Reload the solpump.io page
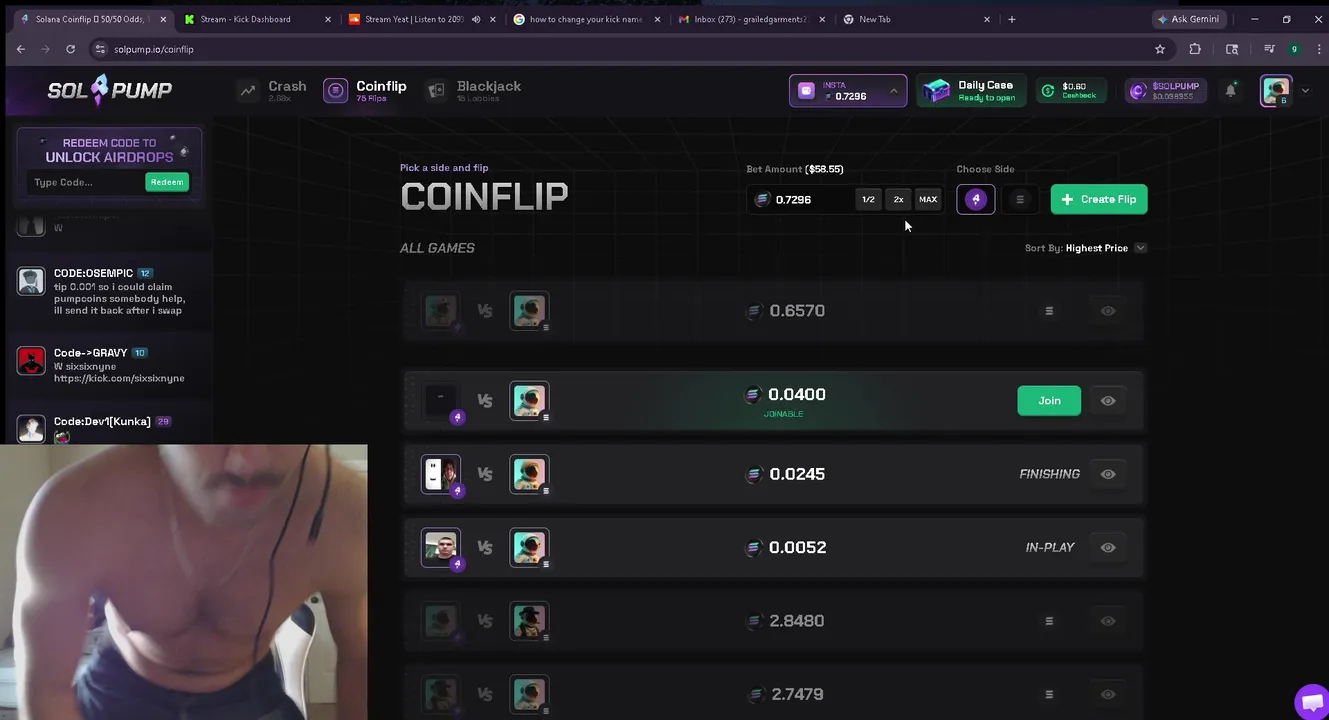The width and height of the screenshot is (1329, 720). tap(70, 49)
